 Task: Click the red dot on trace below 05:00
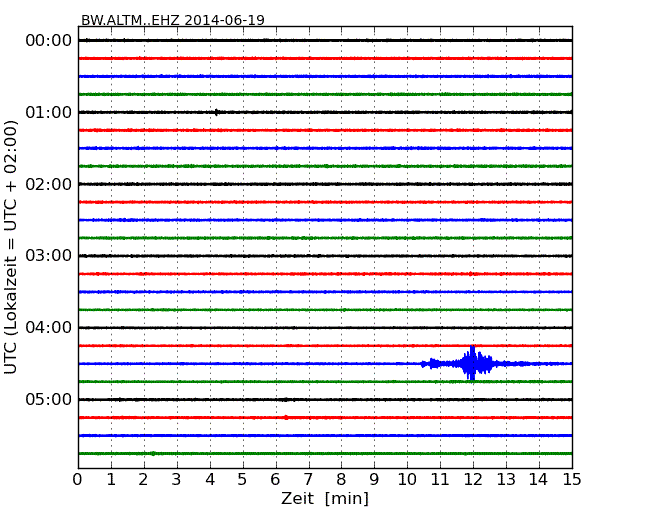click(x=286, y=417)
